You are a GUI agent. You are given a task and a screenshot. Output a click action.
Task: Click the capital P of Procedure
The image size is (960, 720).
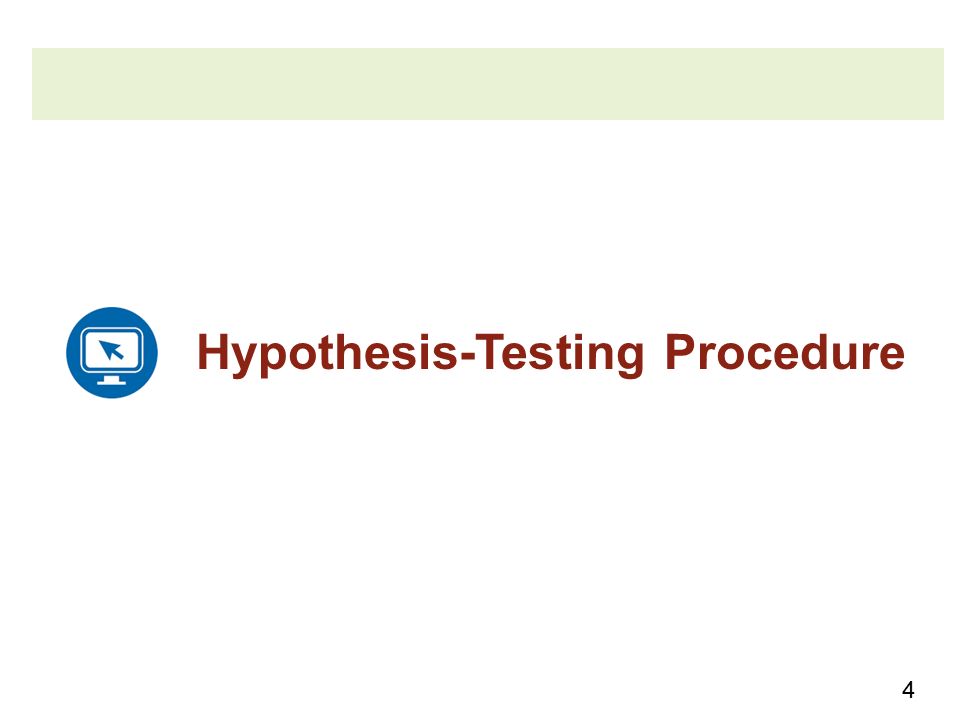click(680, 351)
